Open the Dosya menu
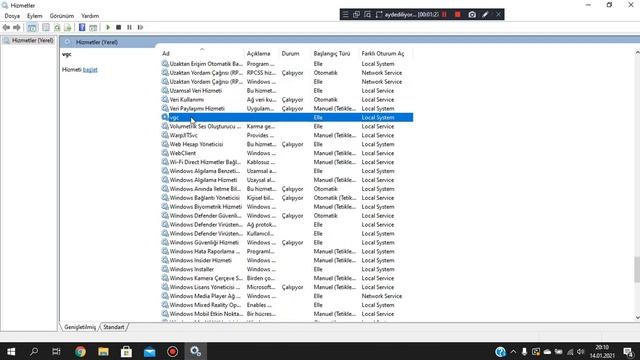 pyautogui.click(x=12, y=16)
